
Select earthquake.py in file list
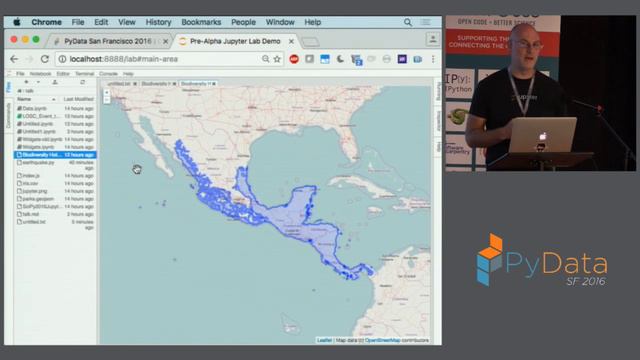(x=55, y=165)
